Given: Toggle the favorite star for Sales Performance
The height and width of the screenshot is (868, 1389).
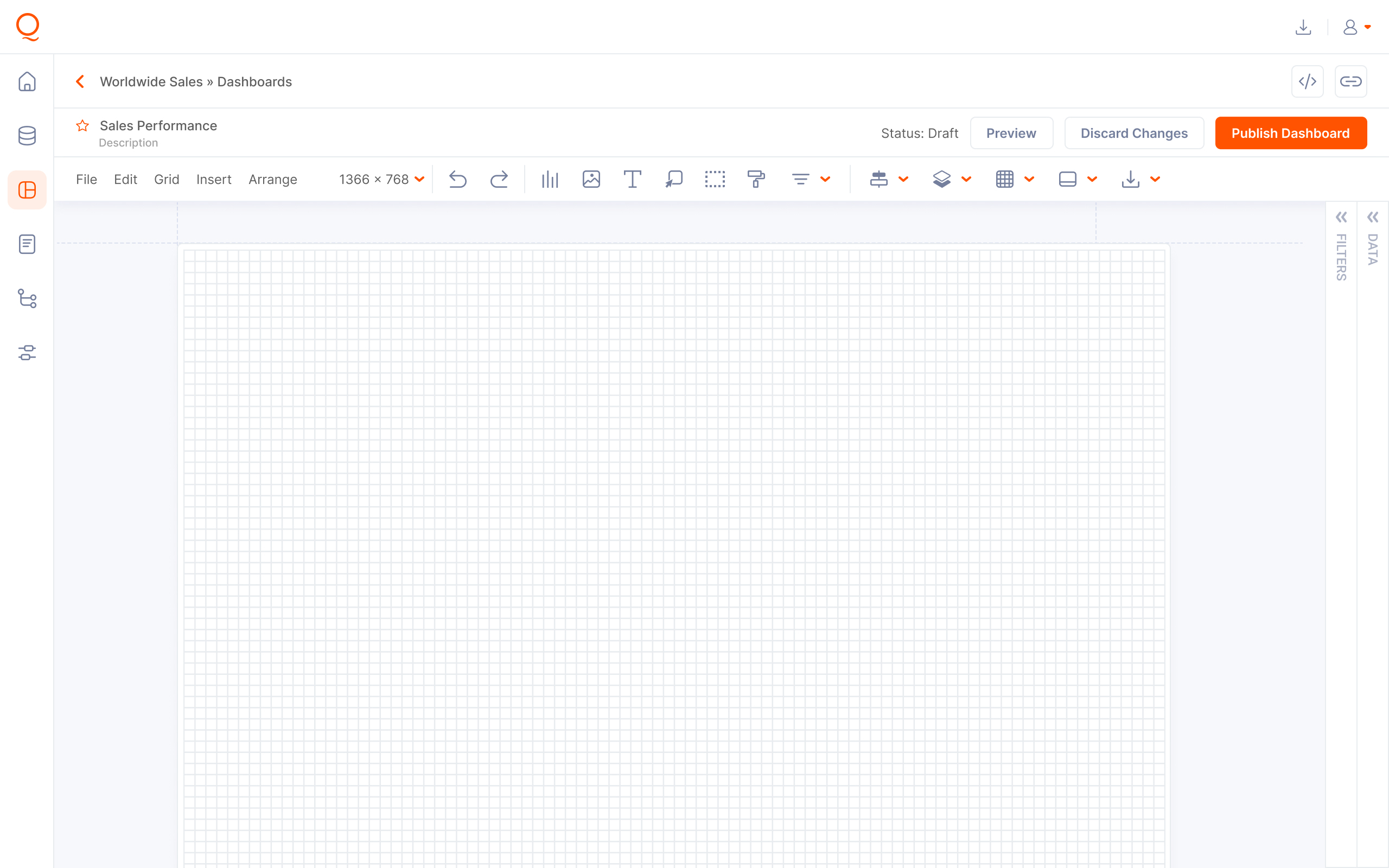Looking at the screenshot, I should (82, 126).
